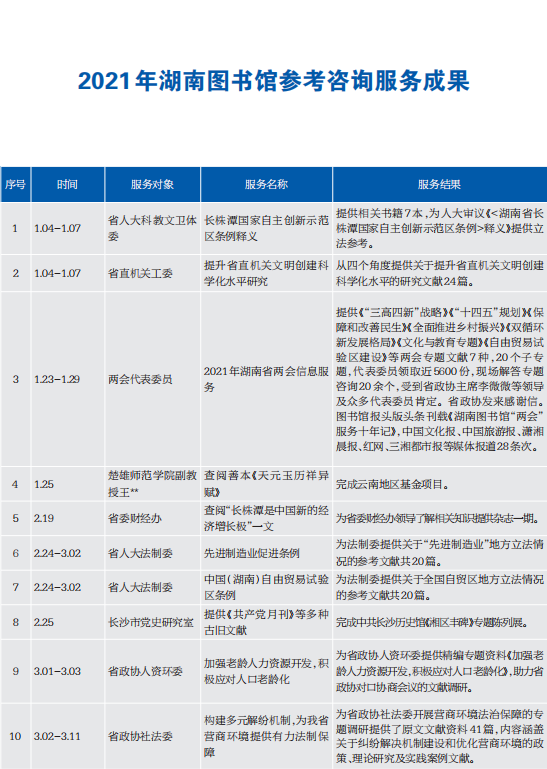The width and height of the screenshot is (547, 769).
Task: Select the 省政协人资环委 cell in row 9
Action: [152, 671]
